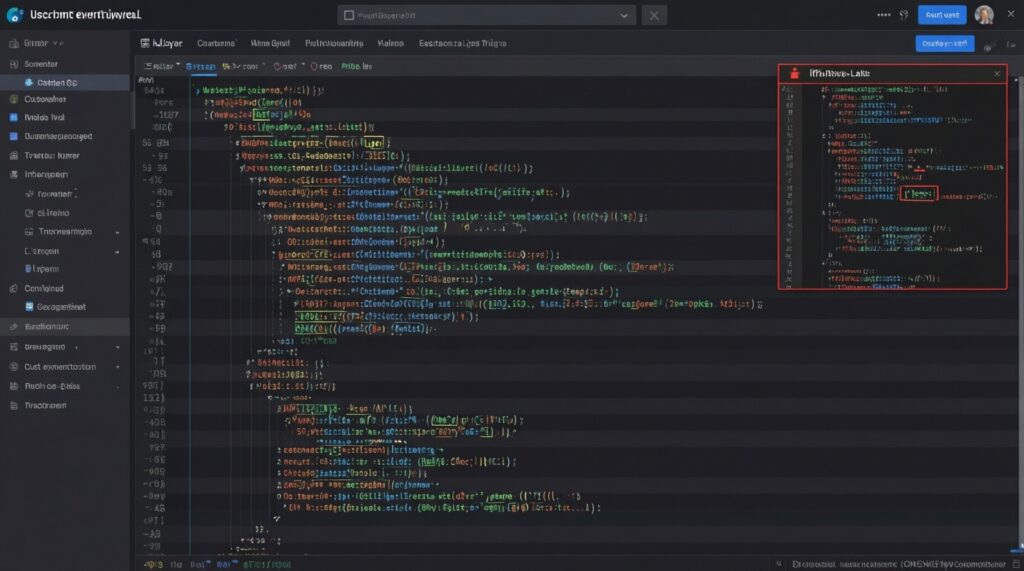
Task: Toggle the red circle option in the editor sub-toolbar
Action: click(x=315, y=66)
